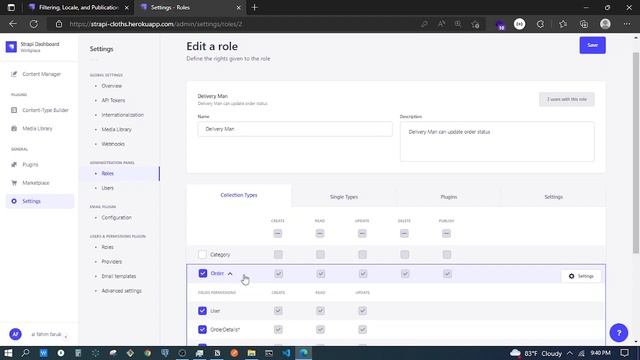Viewport: 640px width, 360px height.
Task: Open Webhooks settings
Action: tap(113, 144)
